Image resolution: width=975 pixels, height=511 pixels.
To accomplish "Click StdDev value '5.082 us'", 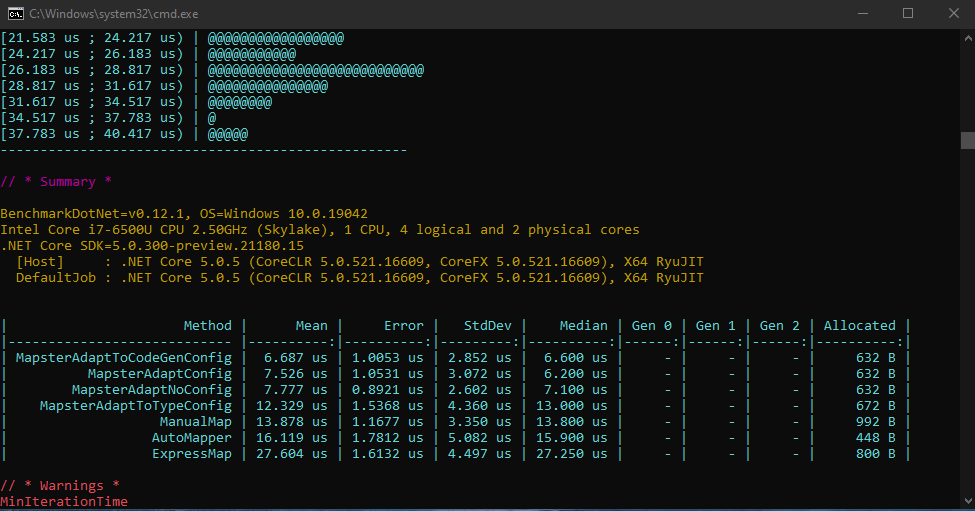I will [479, 438].
